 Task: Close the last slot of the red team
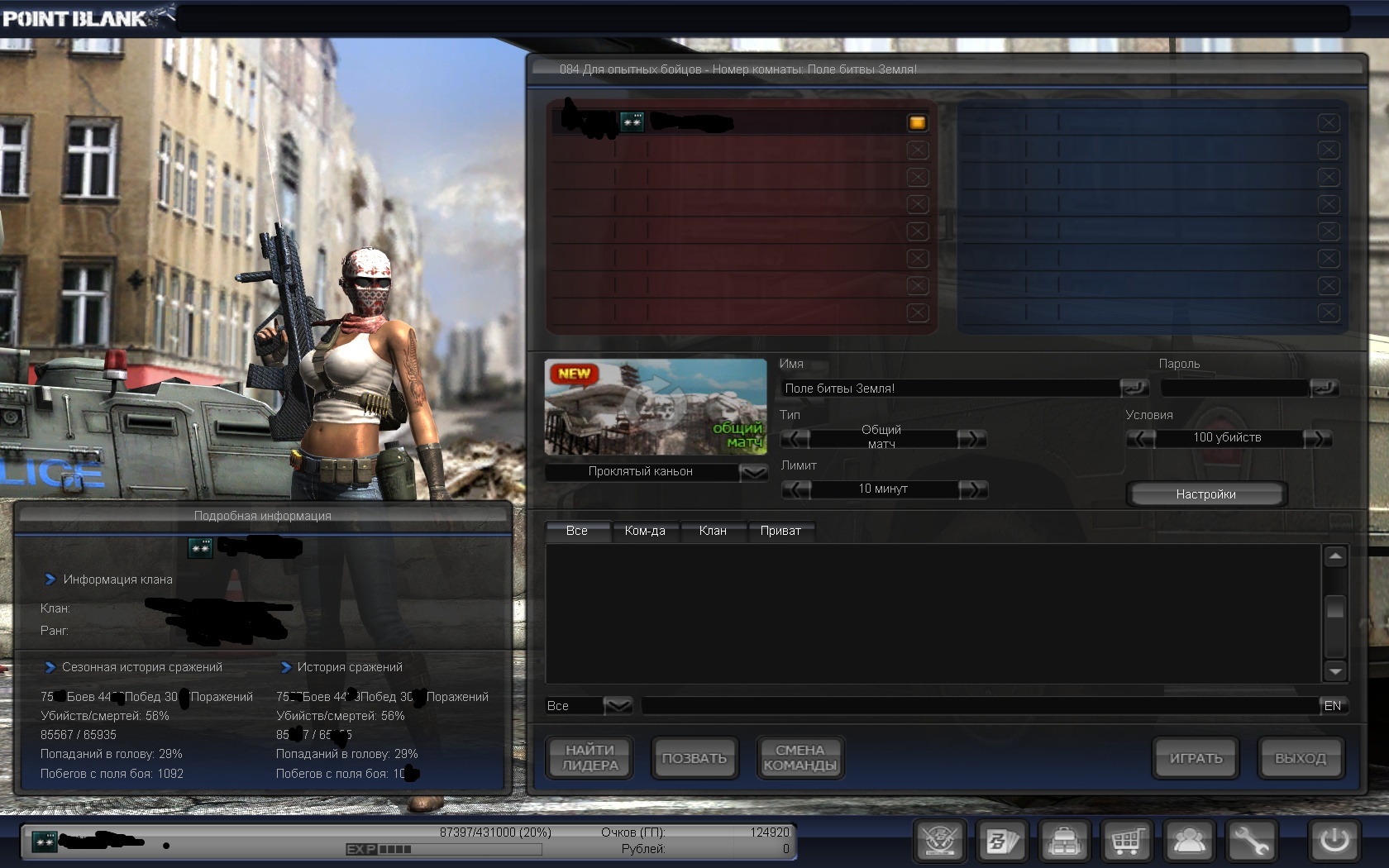[x=917, y=313]
